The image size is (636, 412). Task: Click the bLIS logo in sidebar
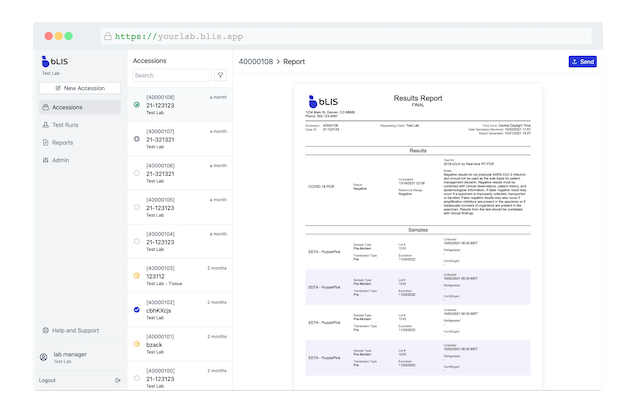tap(56, 64)
